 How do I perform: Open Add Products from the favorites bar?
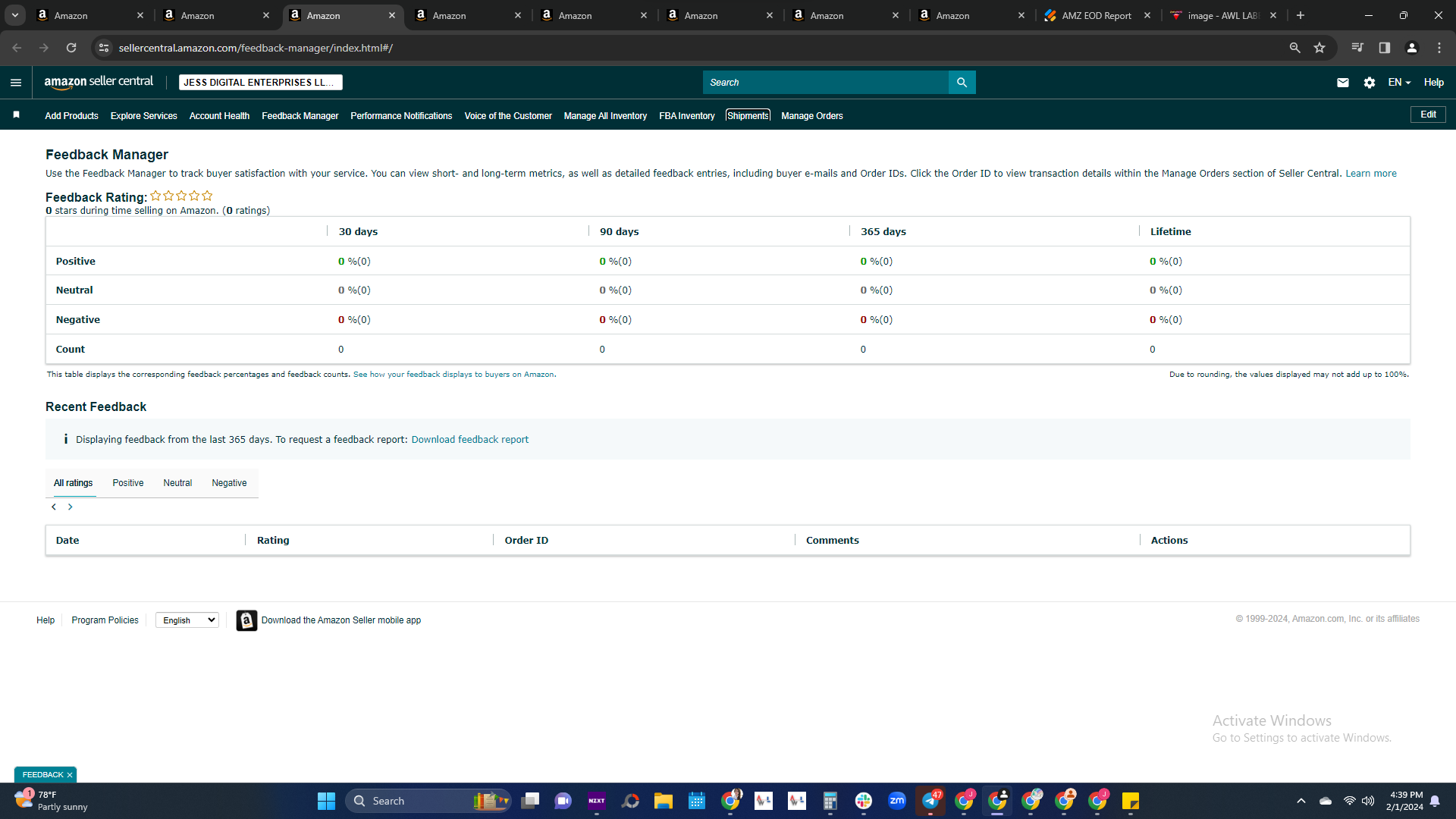click(71, 116)
